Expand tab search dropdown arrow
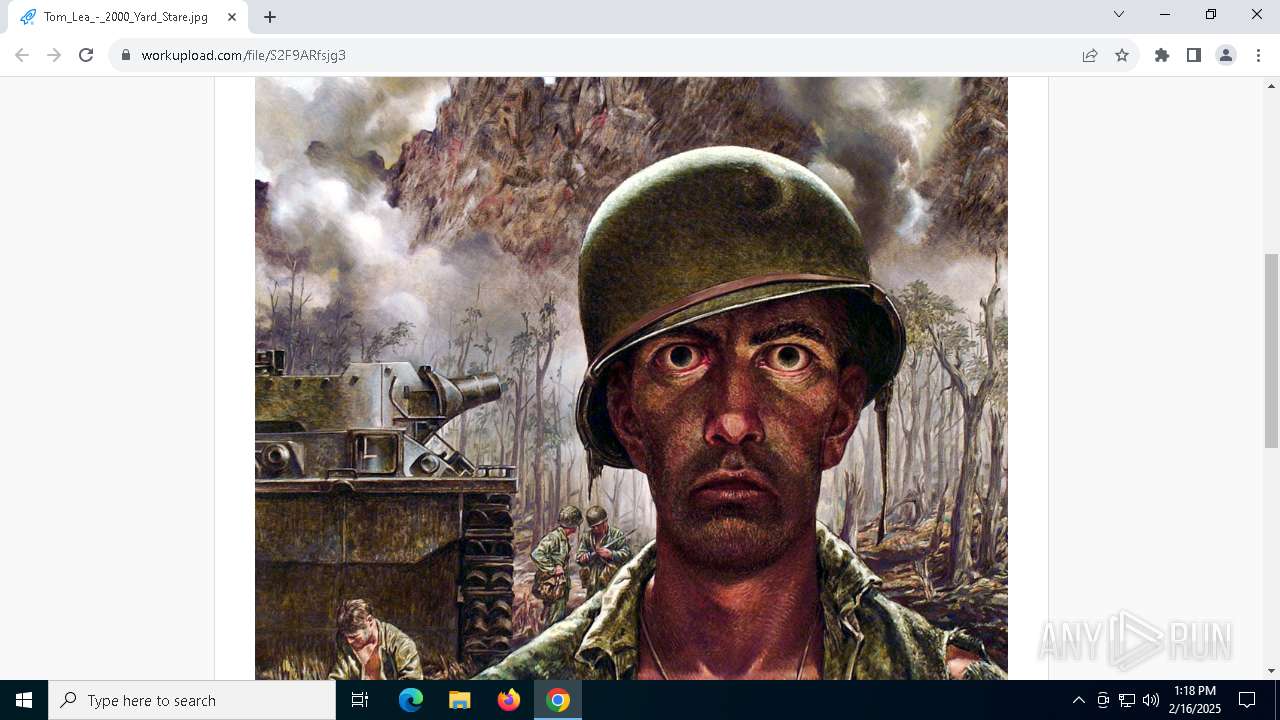Image resolution: width=1280 pixels, height=720 pixels. pos(1119,14)
